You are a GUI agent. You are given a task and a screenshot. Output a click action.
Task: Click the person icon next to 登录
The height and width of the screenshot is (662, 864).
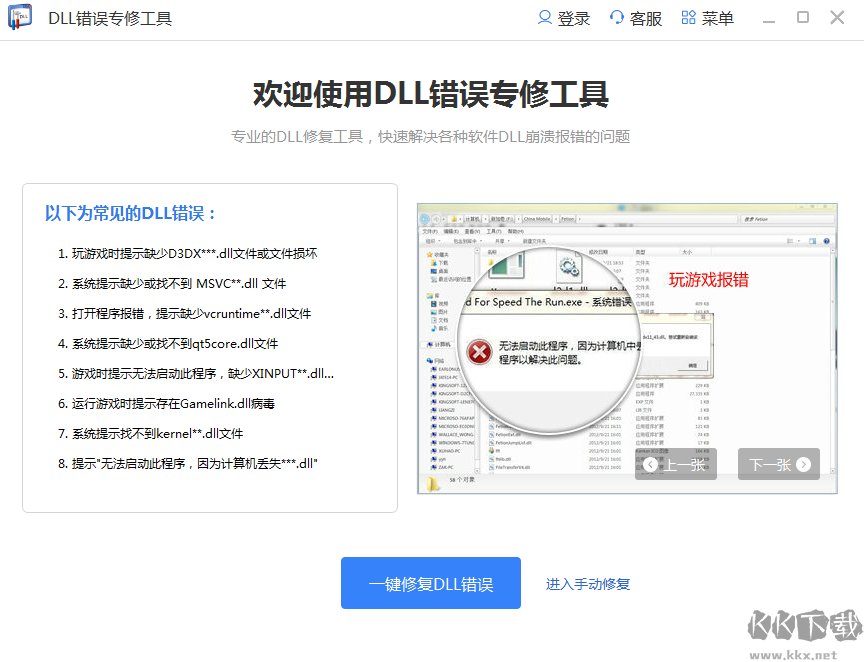click(x=543, y=17)
